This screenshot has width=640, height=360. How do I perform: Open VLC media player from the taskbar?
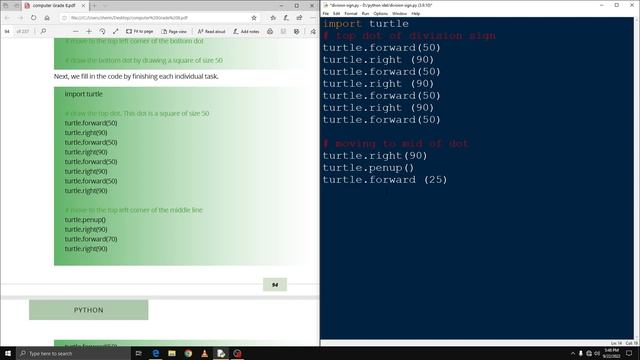(x=204, y=353)
